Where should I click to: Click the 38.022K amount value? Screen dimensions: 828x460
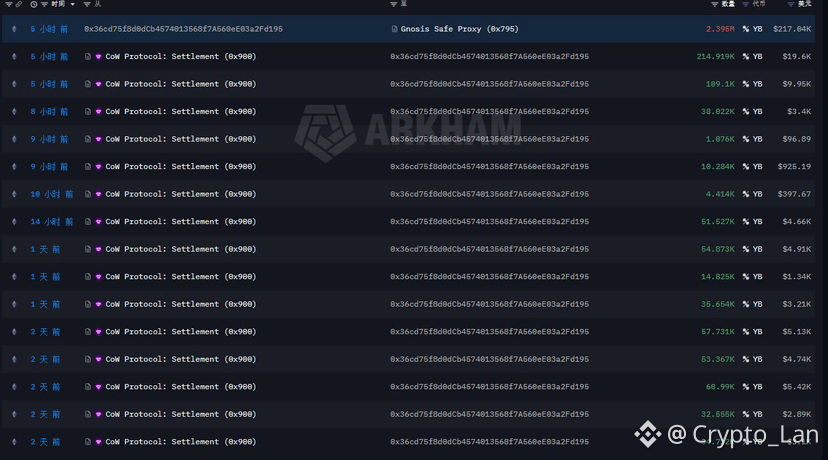click(718, 111)
